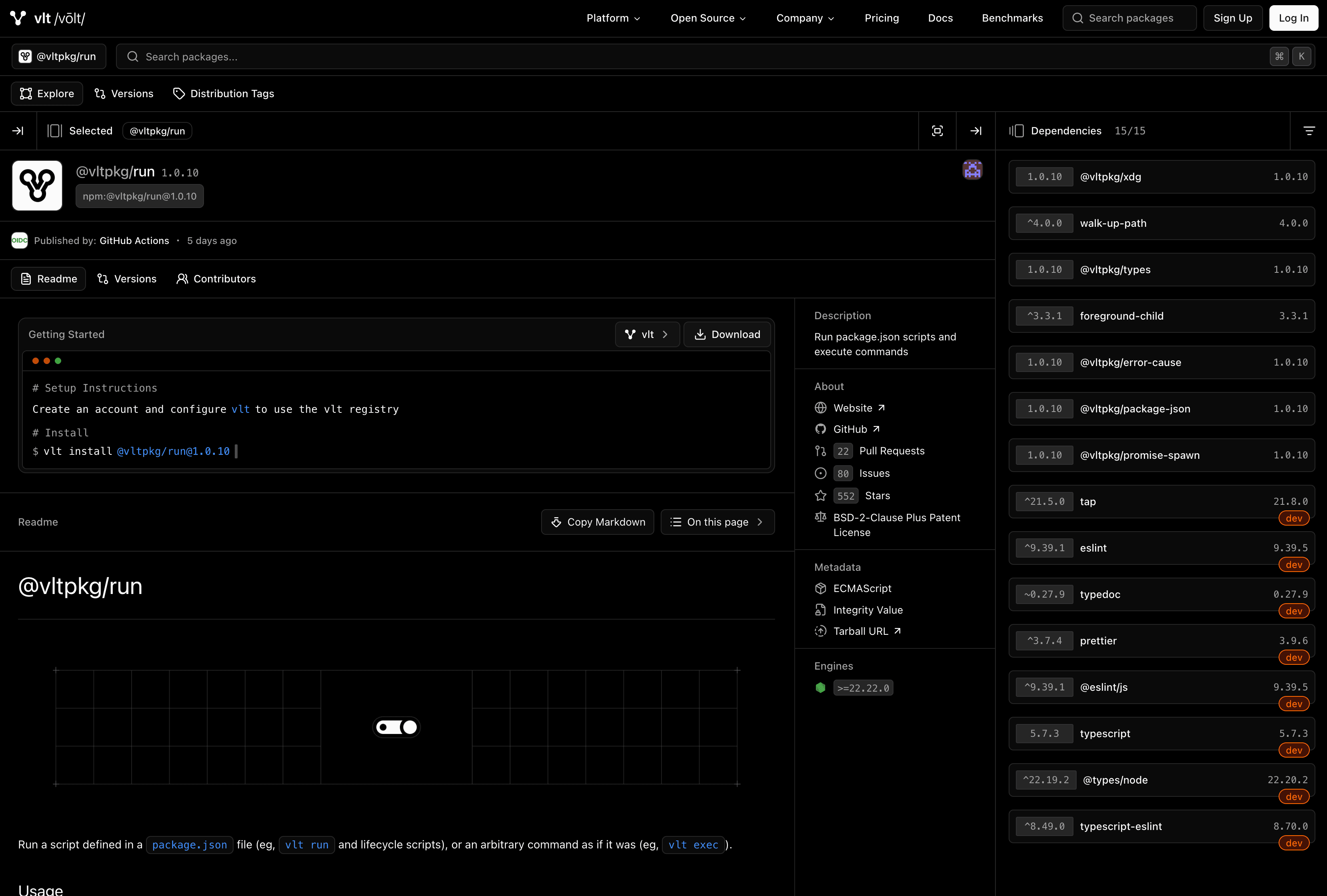Click the K shortcut key badge
1327x896 pixels.
click(x=1301, y=56)
